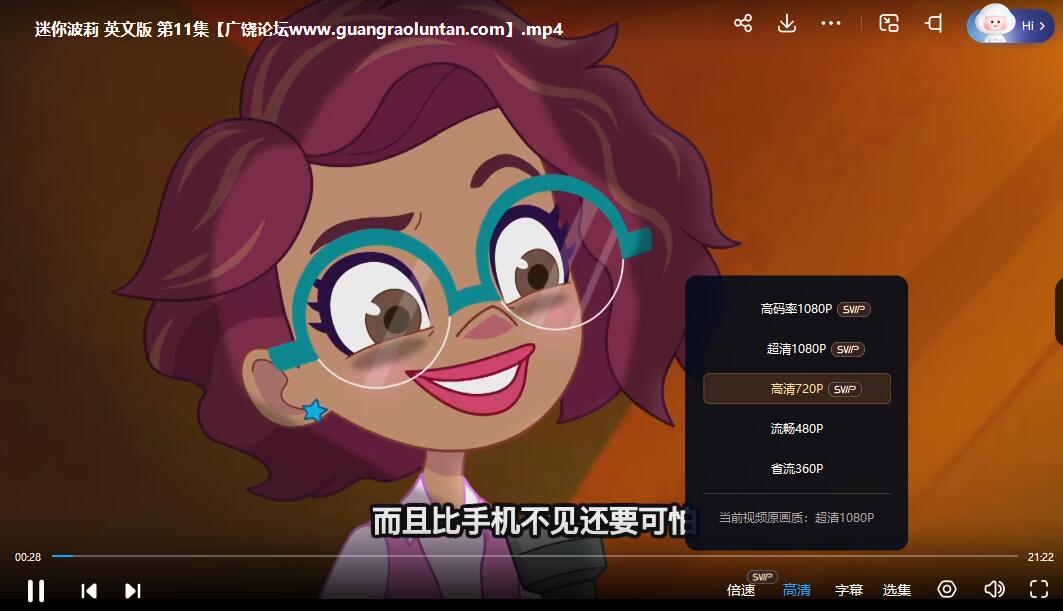Toggle the 高清 quality menu
This screenshot has height=611, width=1063.
tap(797, 590)
